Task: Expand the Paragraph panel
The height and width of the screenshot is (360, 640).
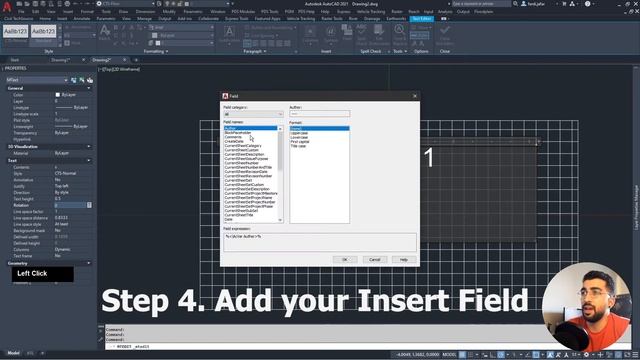Action: (x=255, y=51)
